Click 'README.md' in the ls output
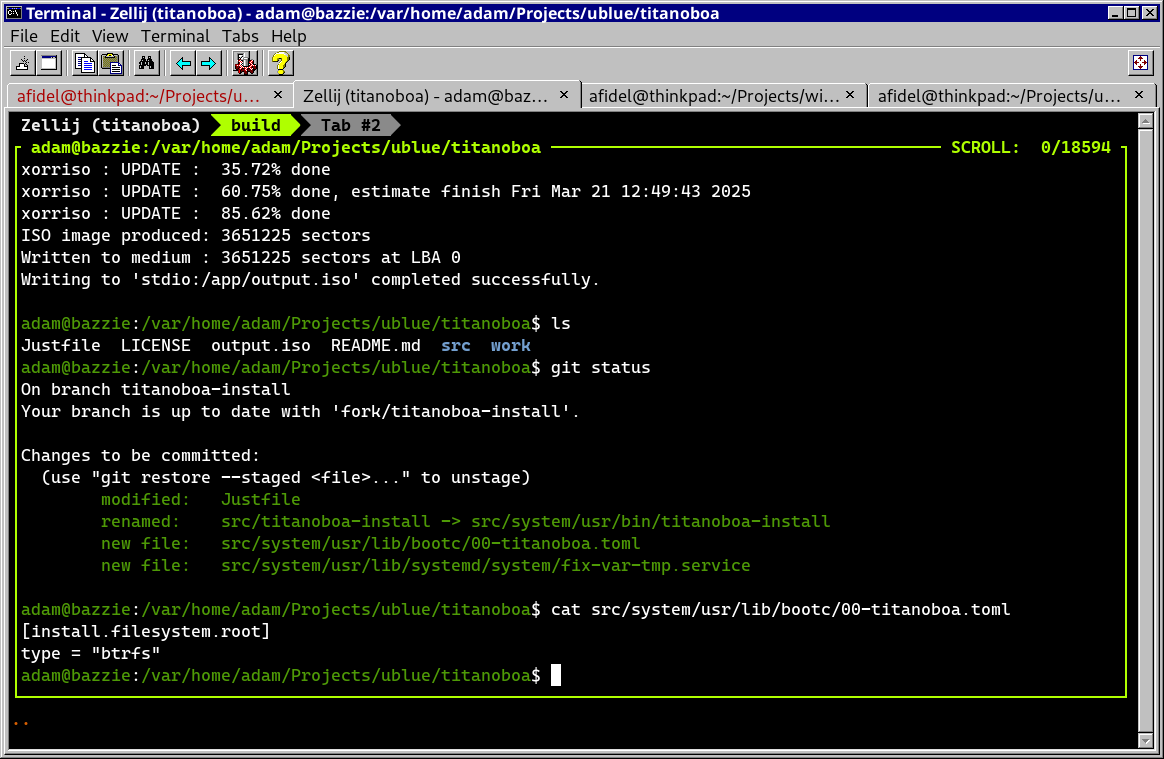The height and width of the screenshot is (759, 1164). [x=376, y=345]
